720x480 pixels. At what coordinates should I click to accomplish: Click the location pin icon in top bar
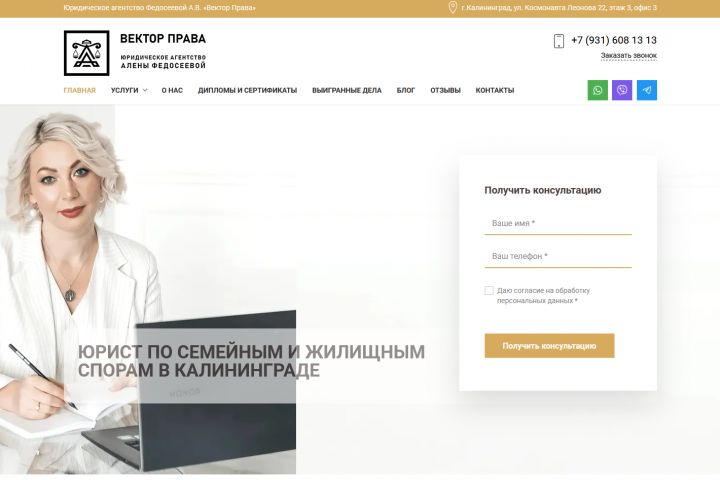452,7
